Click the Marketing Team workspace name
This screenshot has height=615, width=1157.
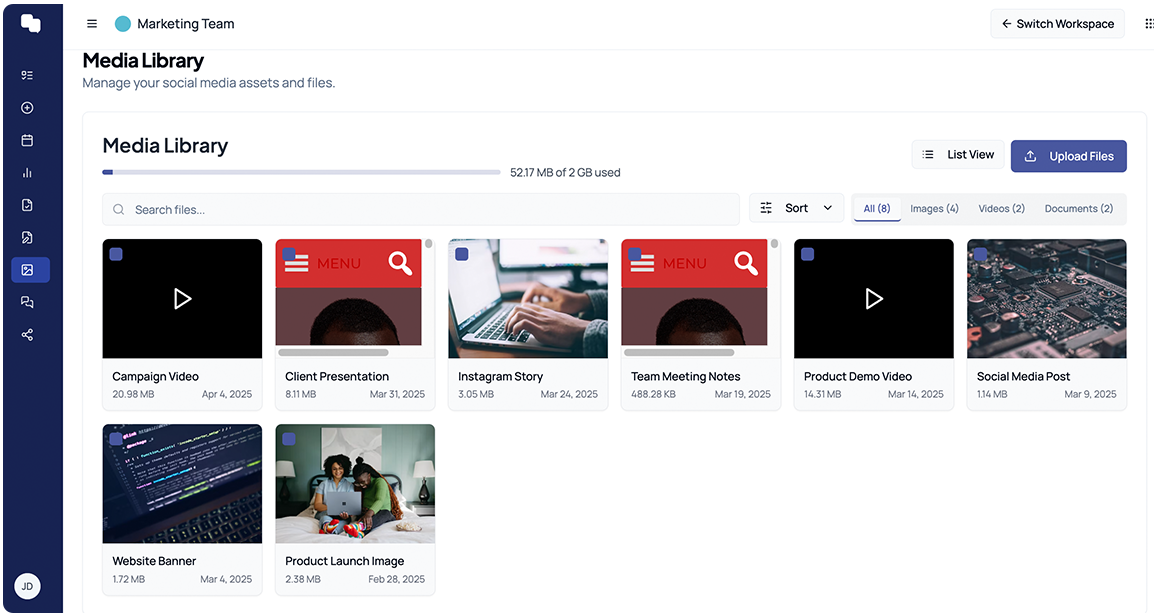click(186, 24)
